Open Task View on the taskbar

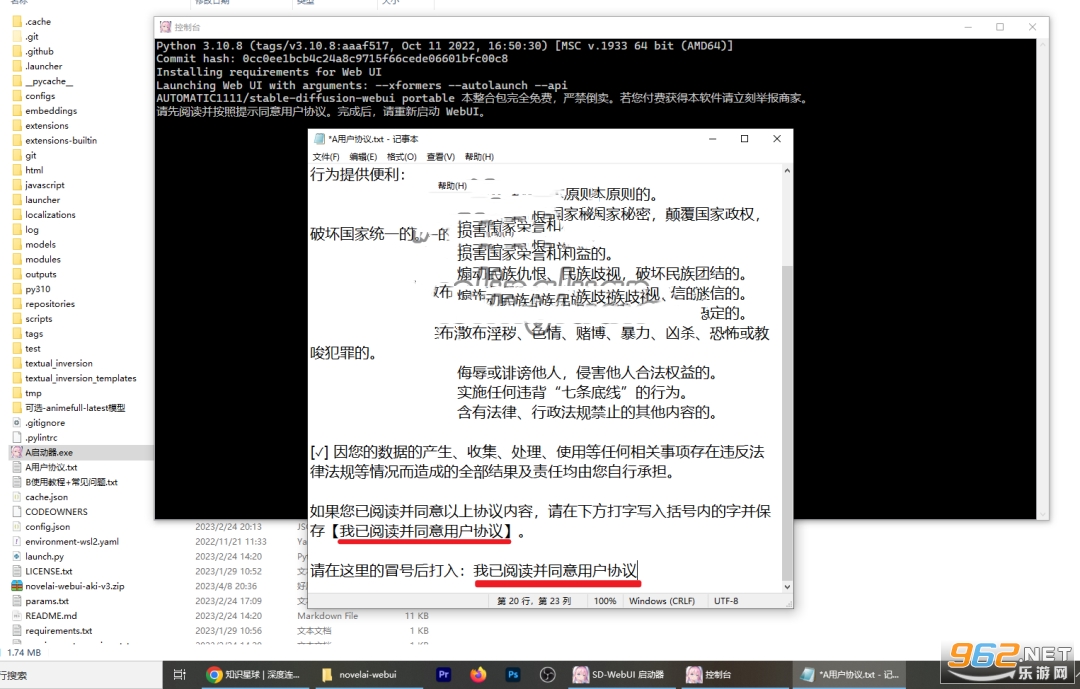click(180, 675)
